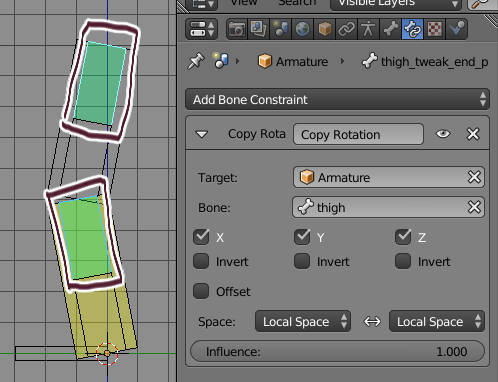Uncheck the X axis checkbox
Viewport: 498px width, 382px height.
point(201,237)
